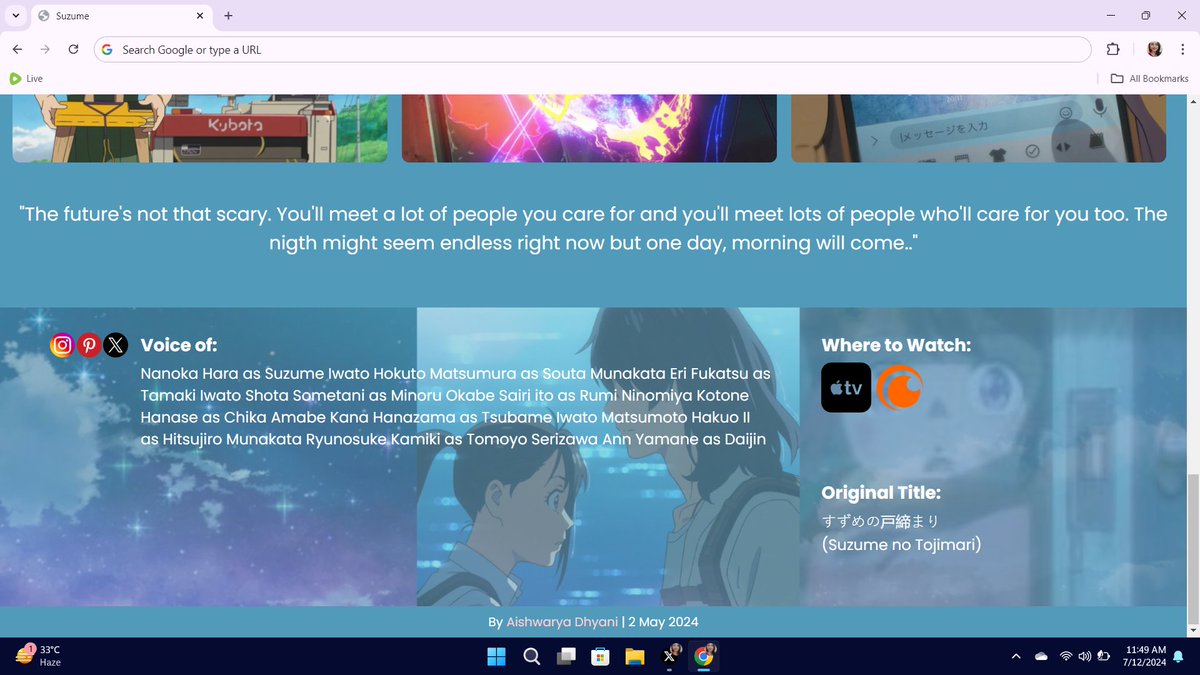
Task: Click the "Original Title:" heading
Action: (x=881, y=492)
